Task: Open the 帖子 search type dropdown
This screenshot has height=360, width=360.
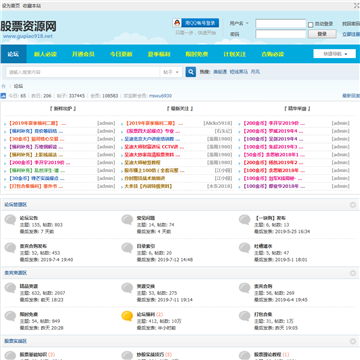Action: point(171,72)
